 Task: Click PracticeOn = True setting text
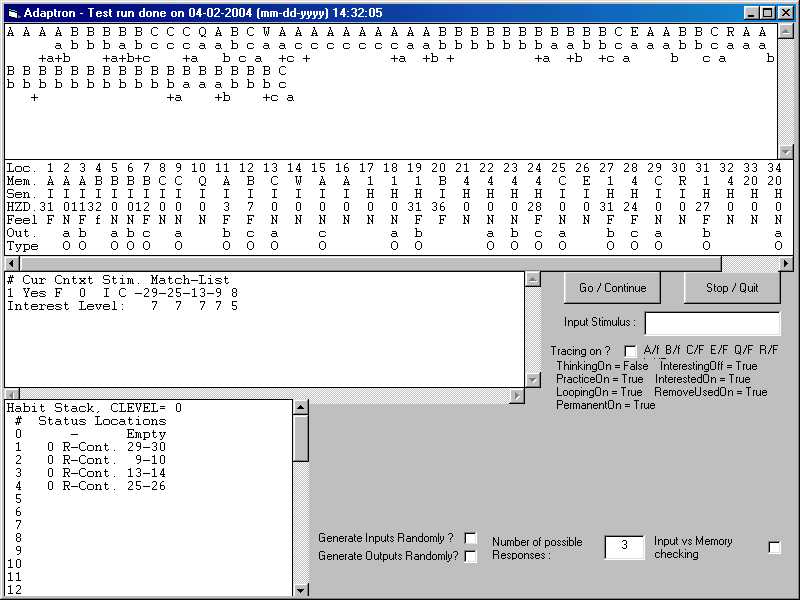599,379
